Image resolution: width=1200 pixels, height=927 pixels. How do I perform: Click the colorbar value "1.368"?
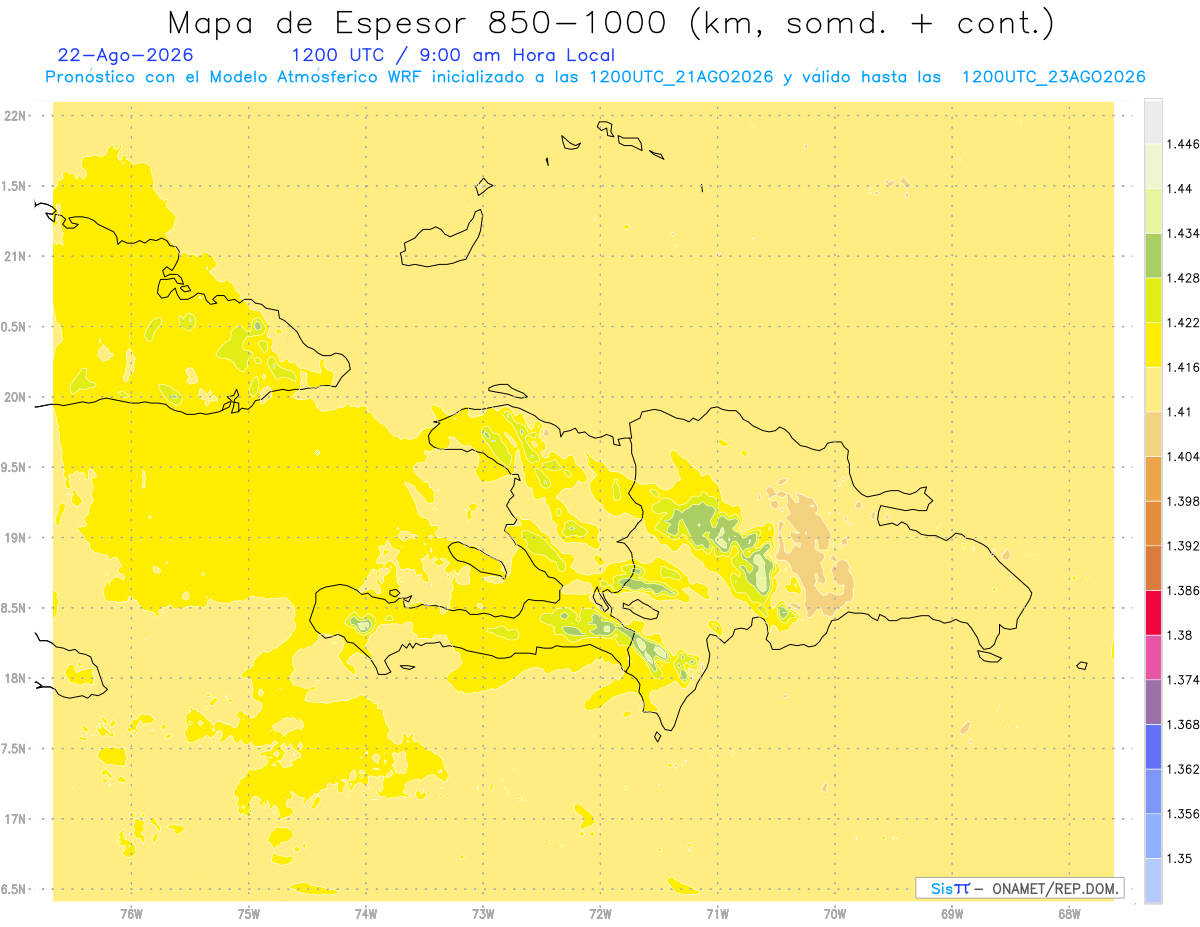[1183, 724]
